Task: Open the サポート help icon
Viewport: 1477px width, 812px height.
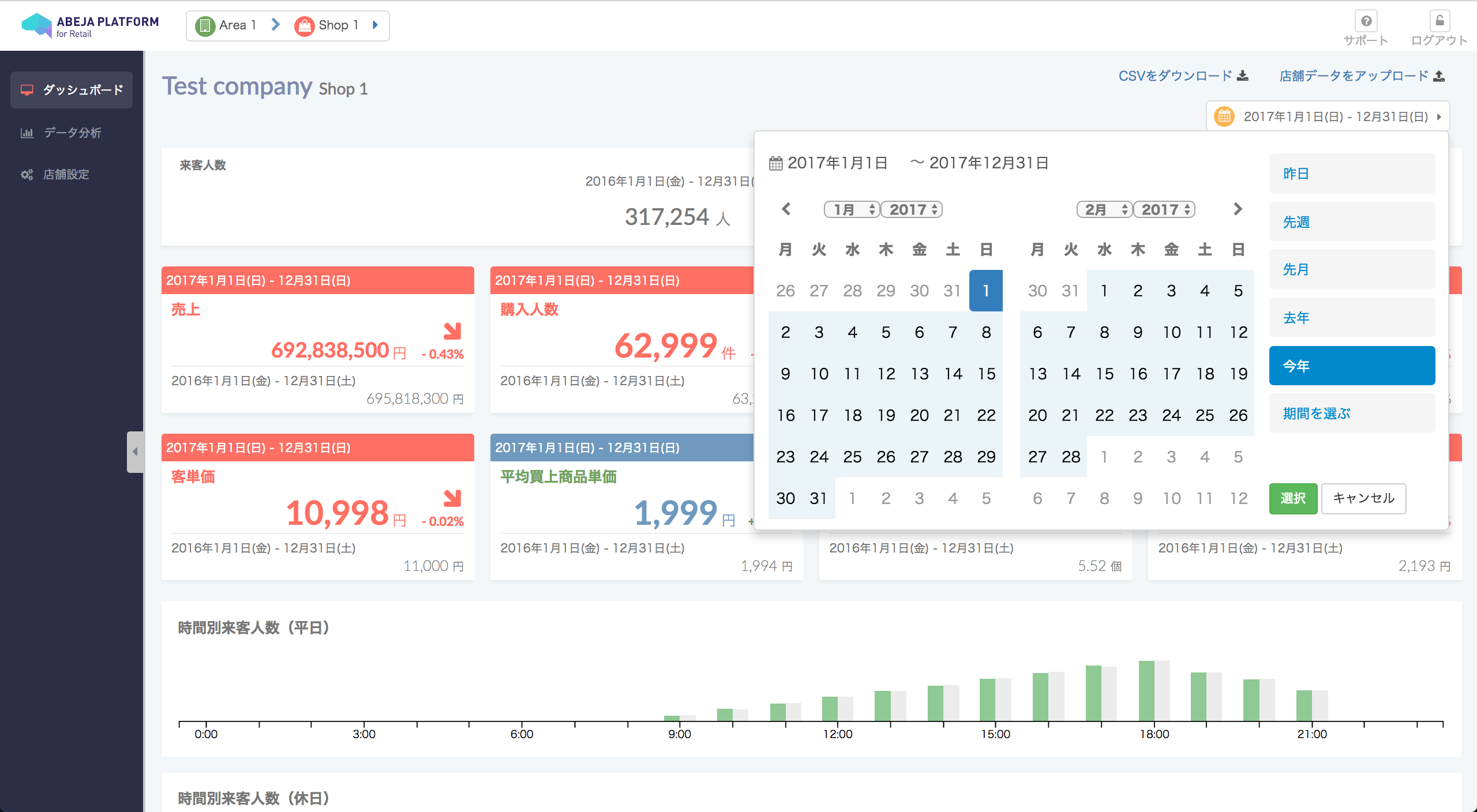Action: coord(1366,21)
